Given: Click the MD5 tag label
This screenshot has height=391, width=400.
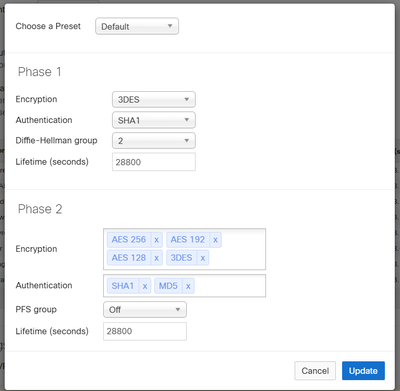Looking at the screenshot, I should point(168,286).
